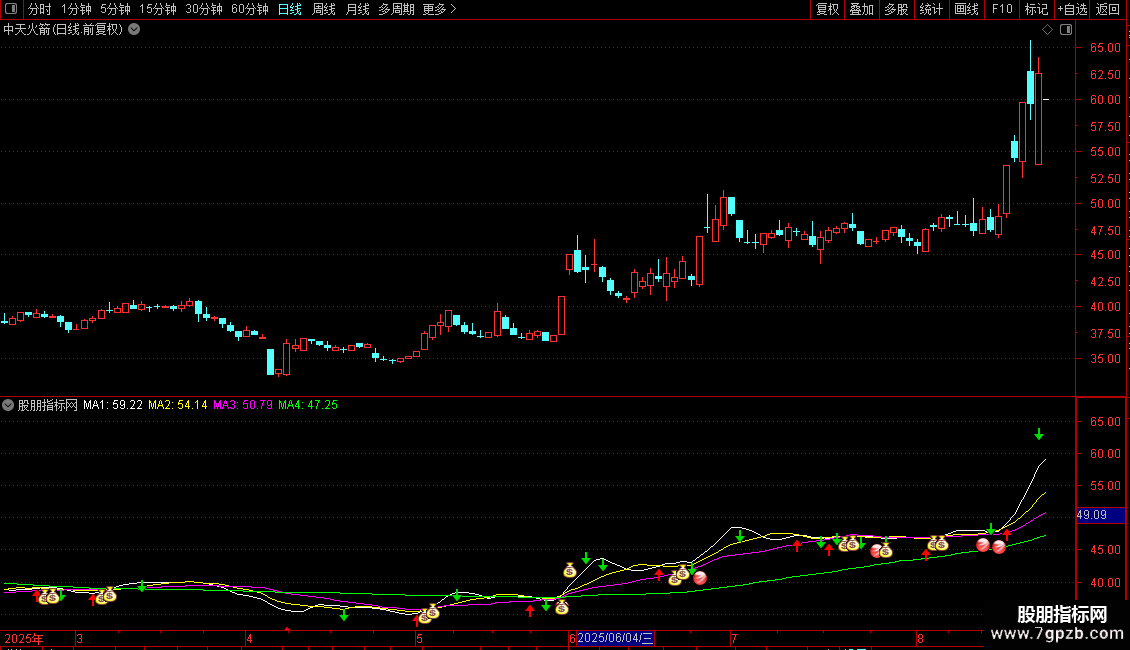The width and height of the screenshot is (1130, 650).
Task: Click the month 3 marker on time axis
Action: point(79,638)
